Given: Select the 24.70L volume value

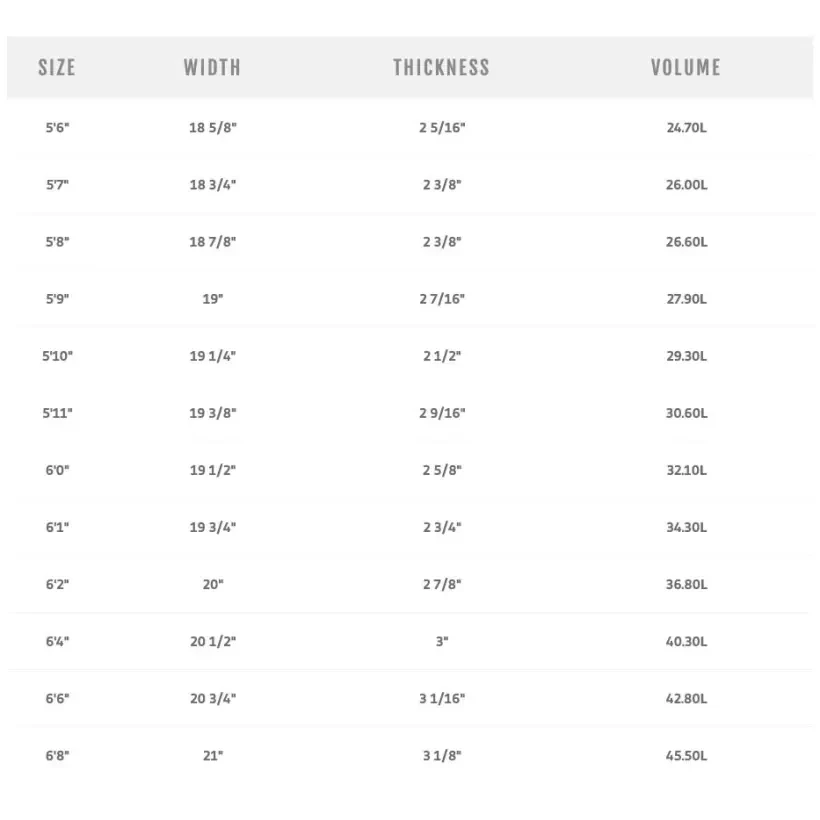Looking at the screenshot, I should click(687, 128).
